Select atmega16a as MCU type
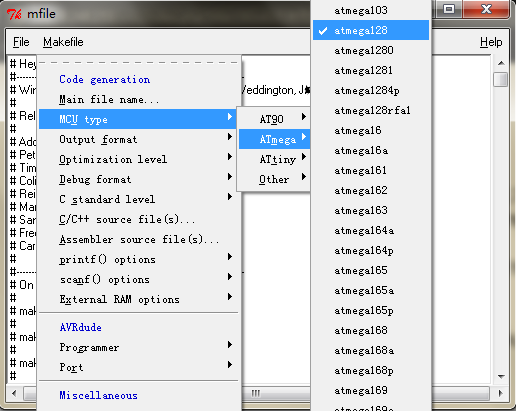 pos(371,150)
